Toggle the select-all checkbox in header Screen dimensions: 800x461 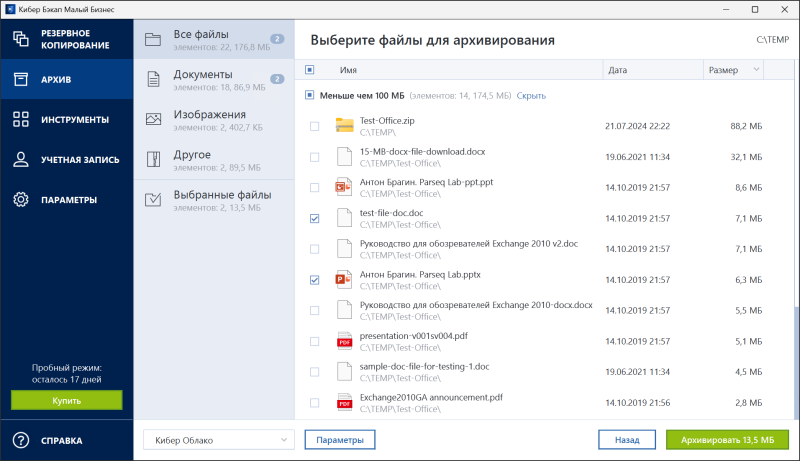point(309,70)
